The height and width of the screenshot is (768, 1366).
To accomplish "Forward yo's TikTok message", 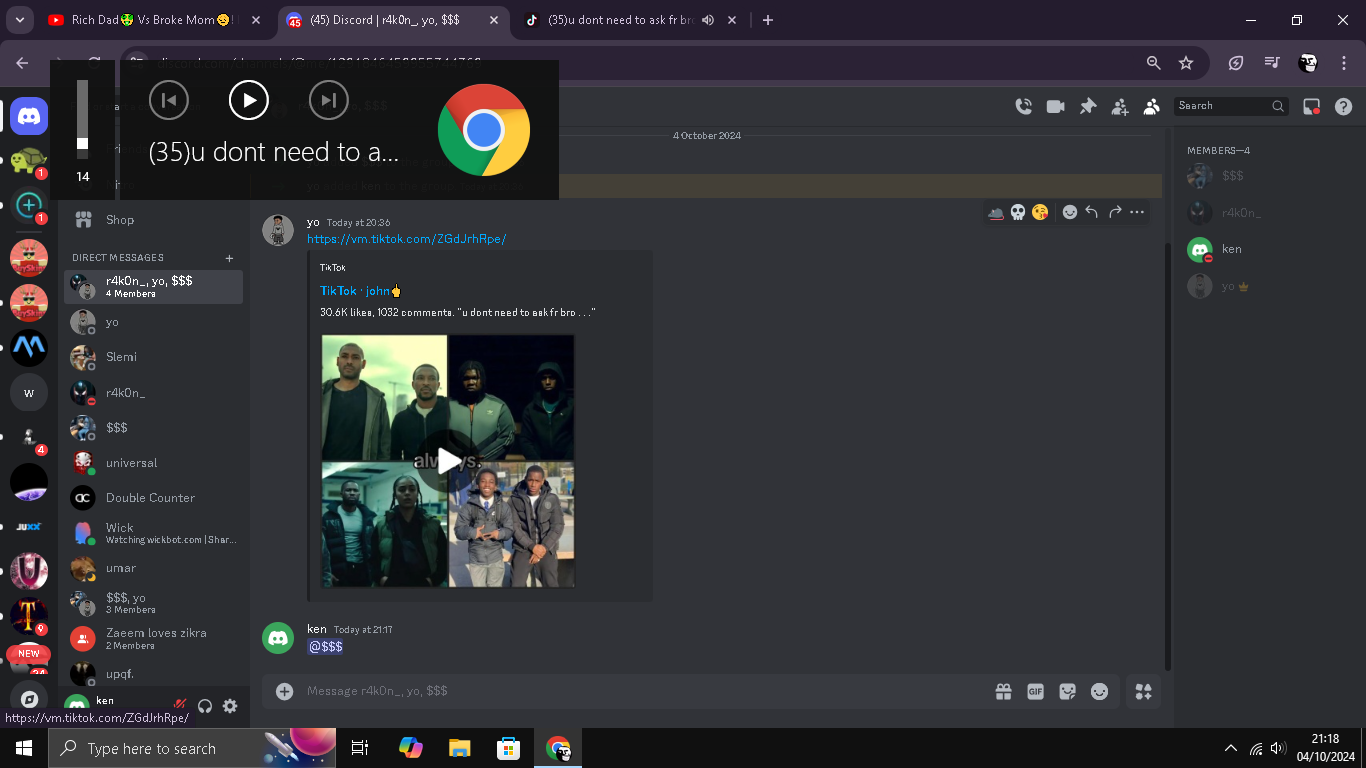I will [x=1115, y=212].
